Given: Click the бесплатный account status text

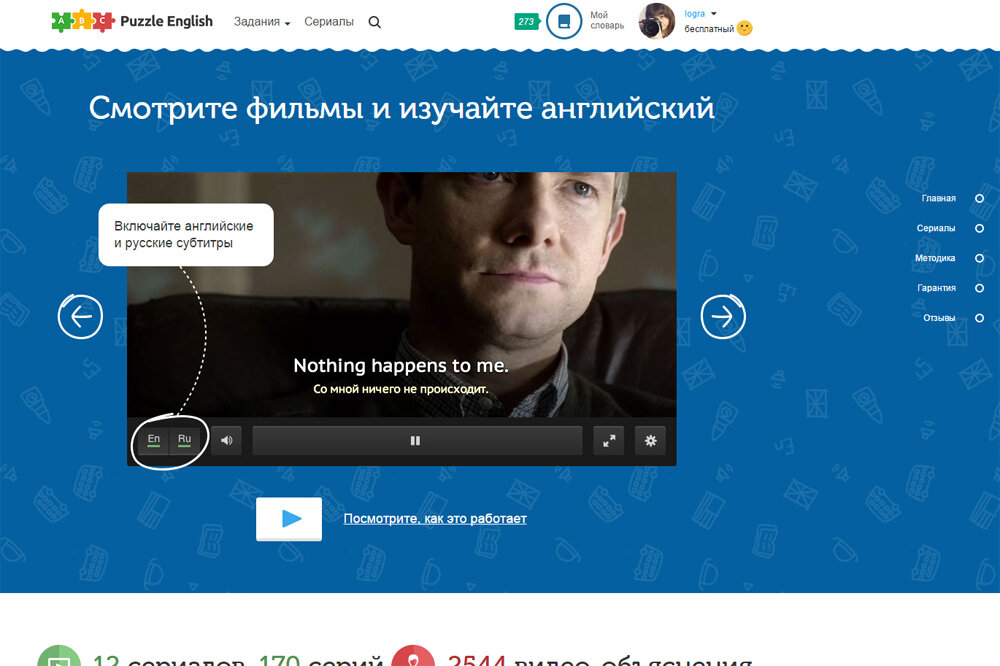Looking at the screenshot, I should click(x=709, y=29).
